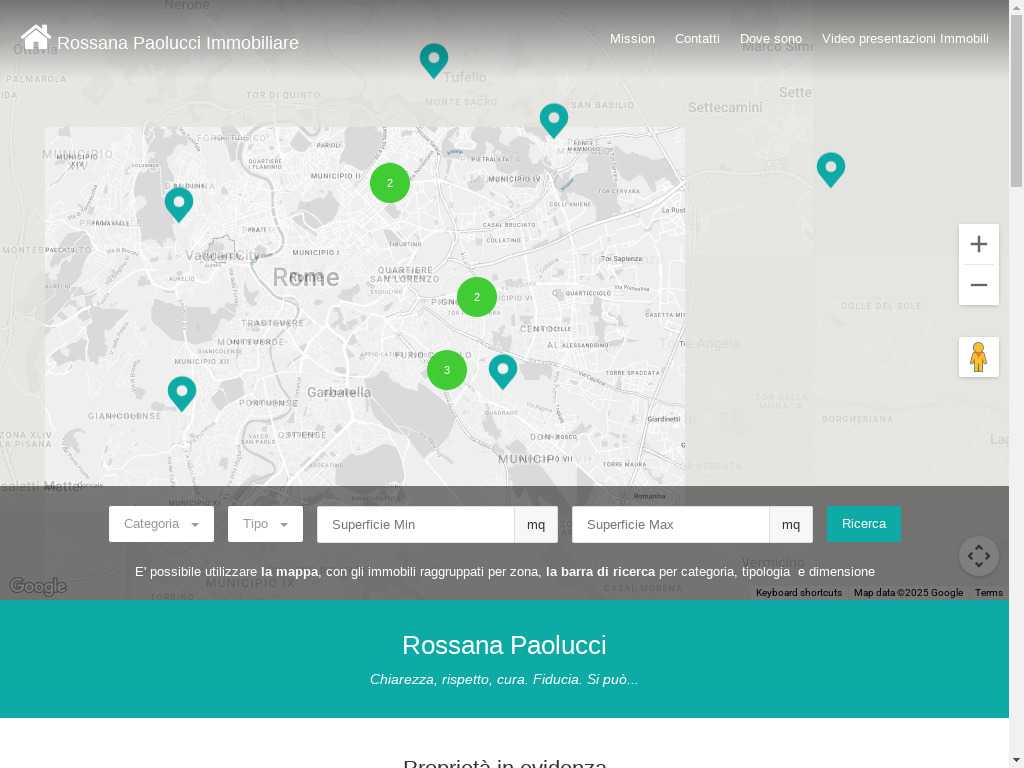The width and height of the screenshot is (1024, 768).
Task: Click the page vertical scrollbar thumb
Action: [x=1017, y=101]
